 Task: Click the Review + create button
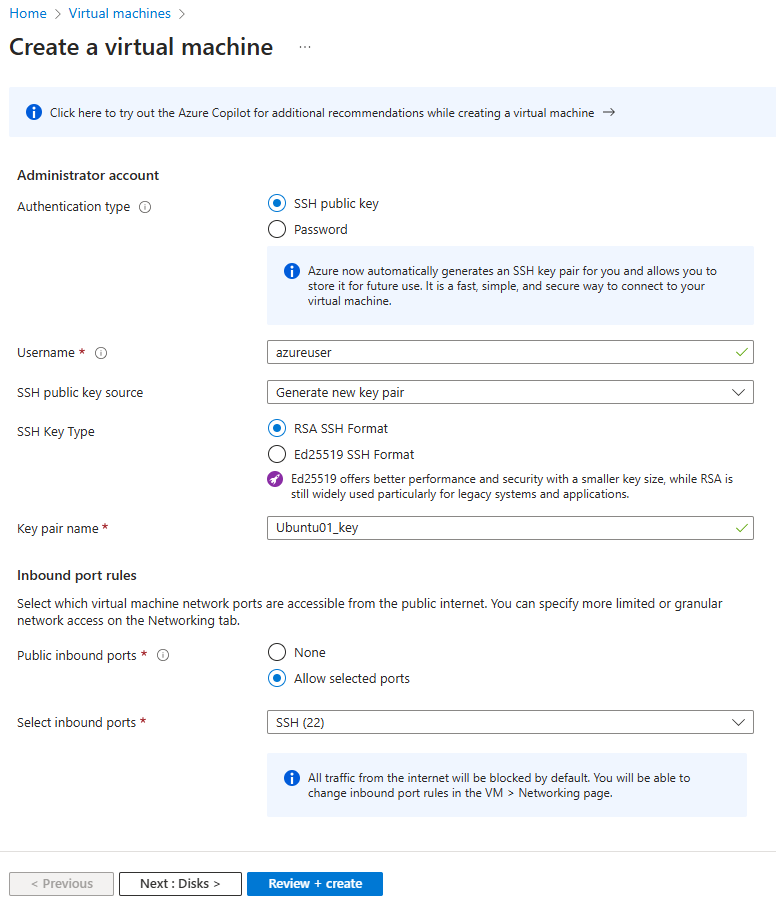[x=315, y=883]
